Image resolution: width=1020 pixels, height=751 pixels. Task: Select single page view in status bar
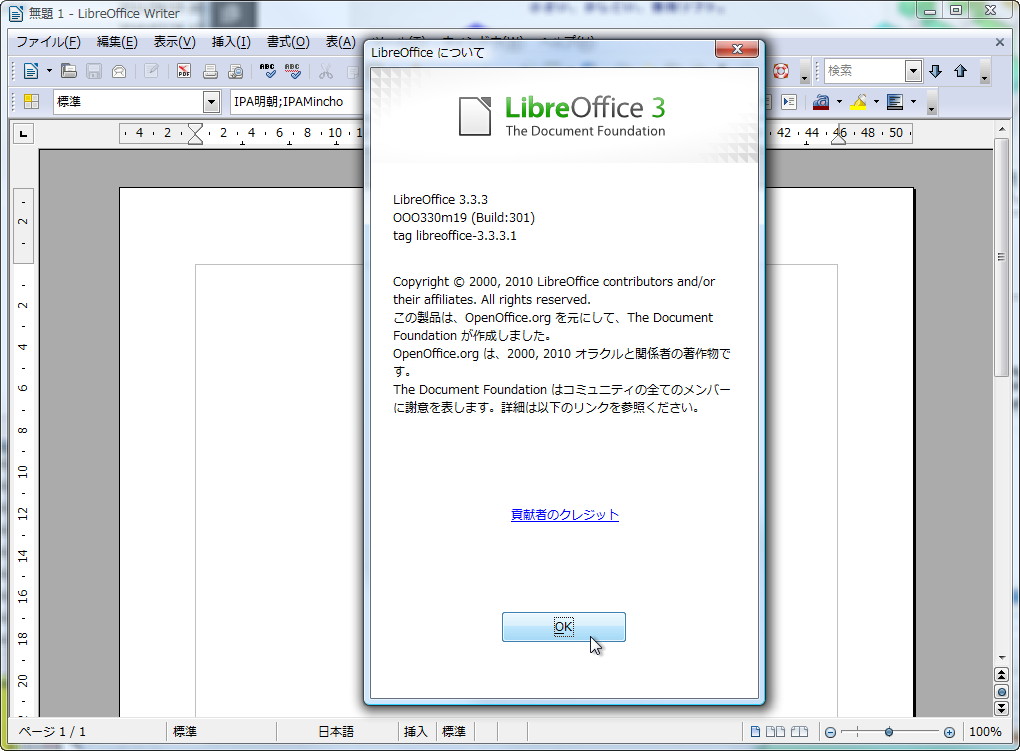[757, 731]
